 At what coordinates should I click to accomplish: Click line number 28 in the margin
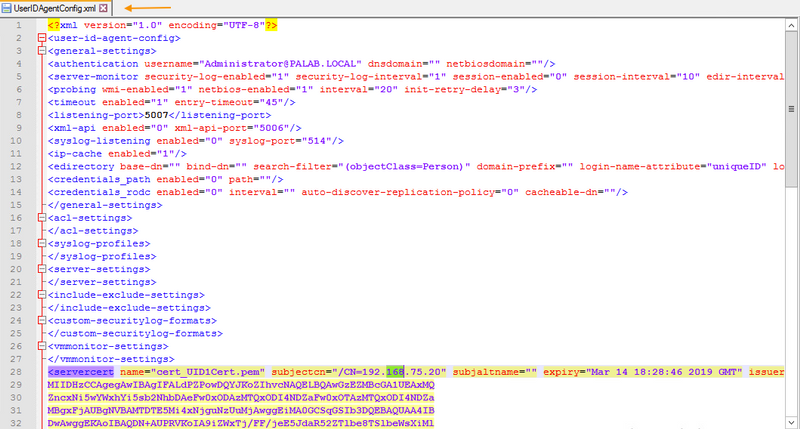pos(16,372)
